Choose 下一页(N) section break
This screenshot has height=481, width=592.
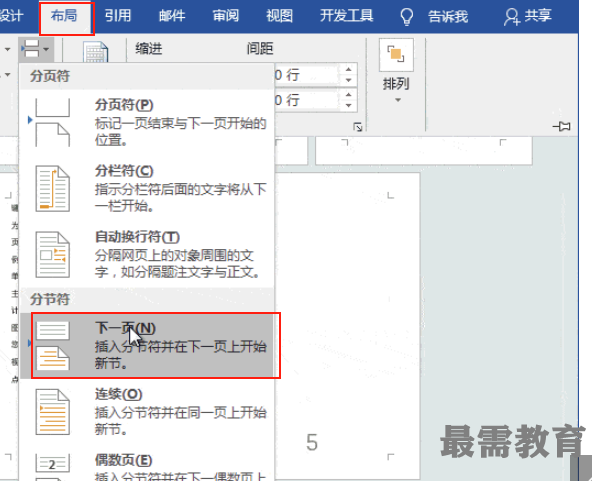(x=147, y=345)
